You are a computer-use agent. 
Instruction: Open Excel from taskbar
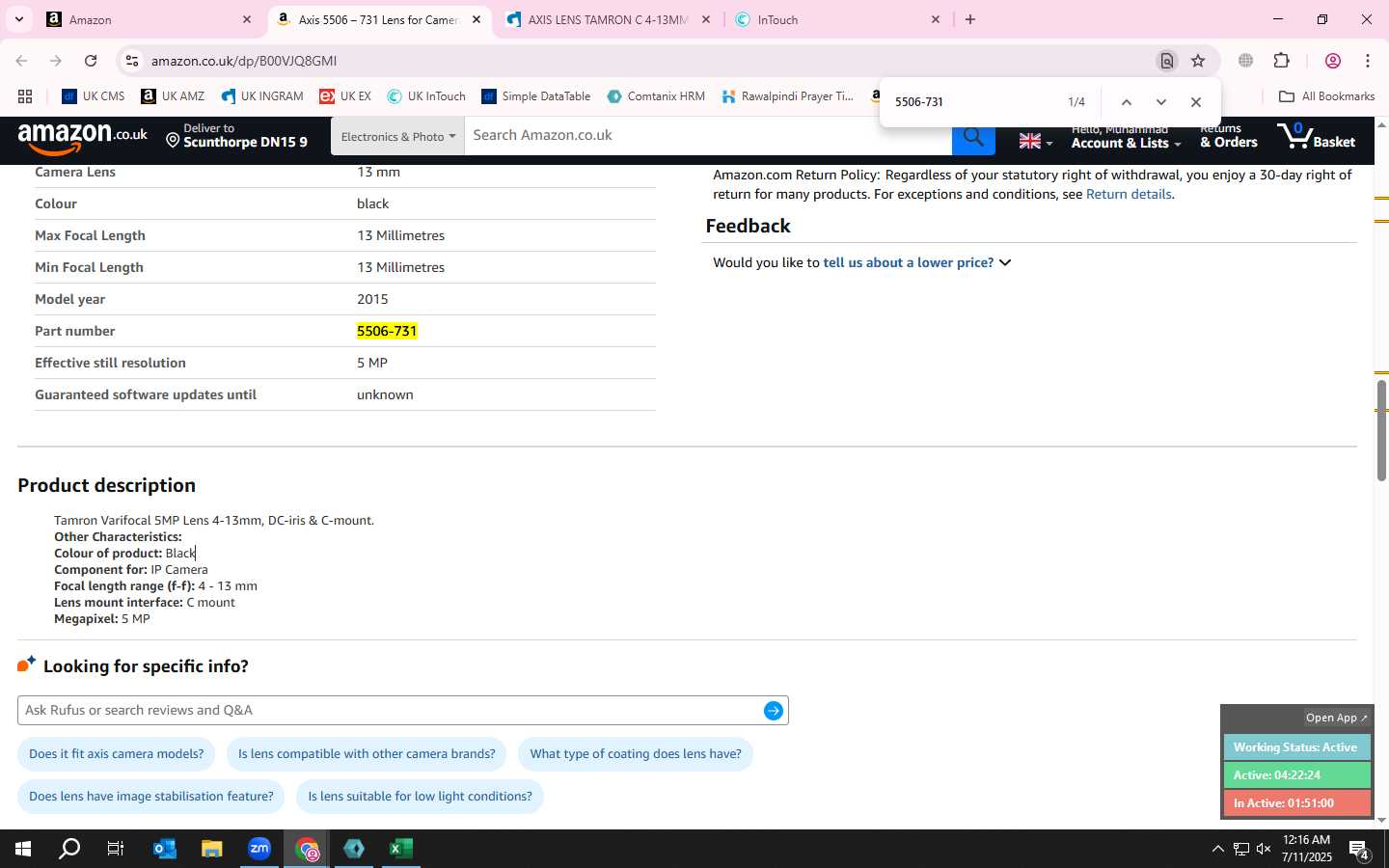tap(401, 849)
